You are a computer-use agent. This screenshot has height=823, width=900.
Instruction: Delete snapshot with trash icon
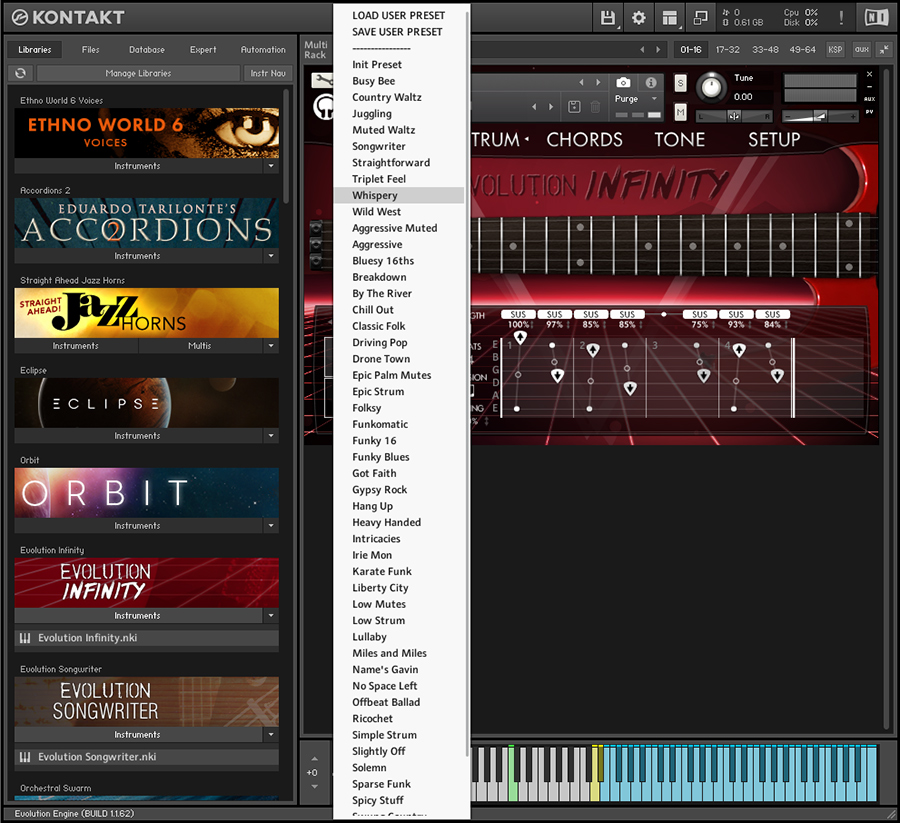[595, 106]
